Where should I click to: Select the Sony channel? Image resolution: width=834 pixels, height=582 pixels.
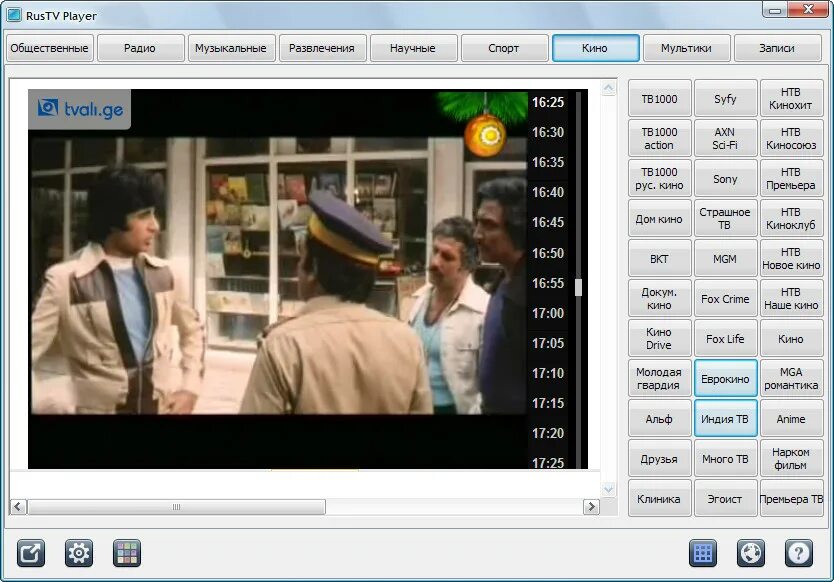pos(725,179)
